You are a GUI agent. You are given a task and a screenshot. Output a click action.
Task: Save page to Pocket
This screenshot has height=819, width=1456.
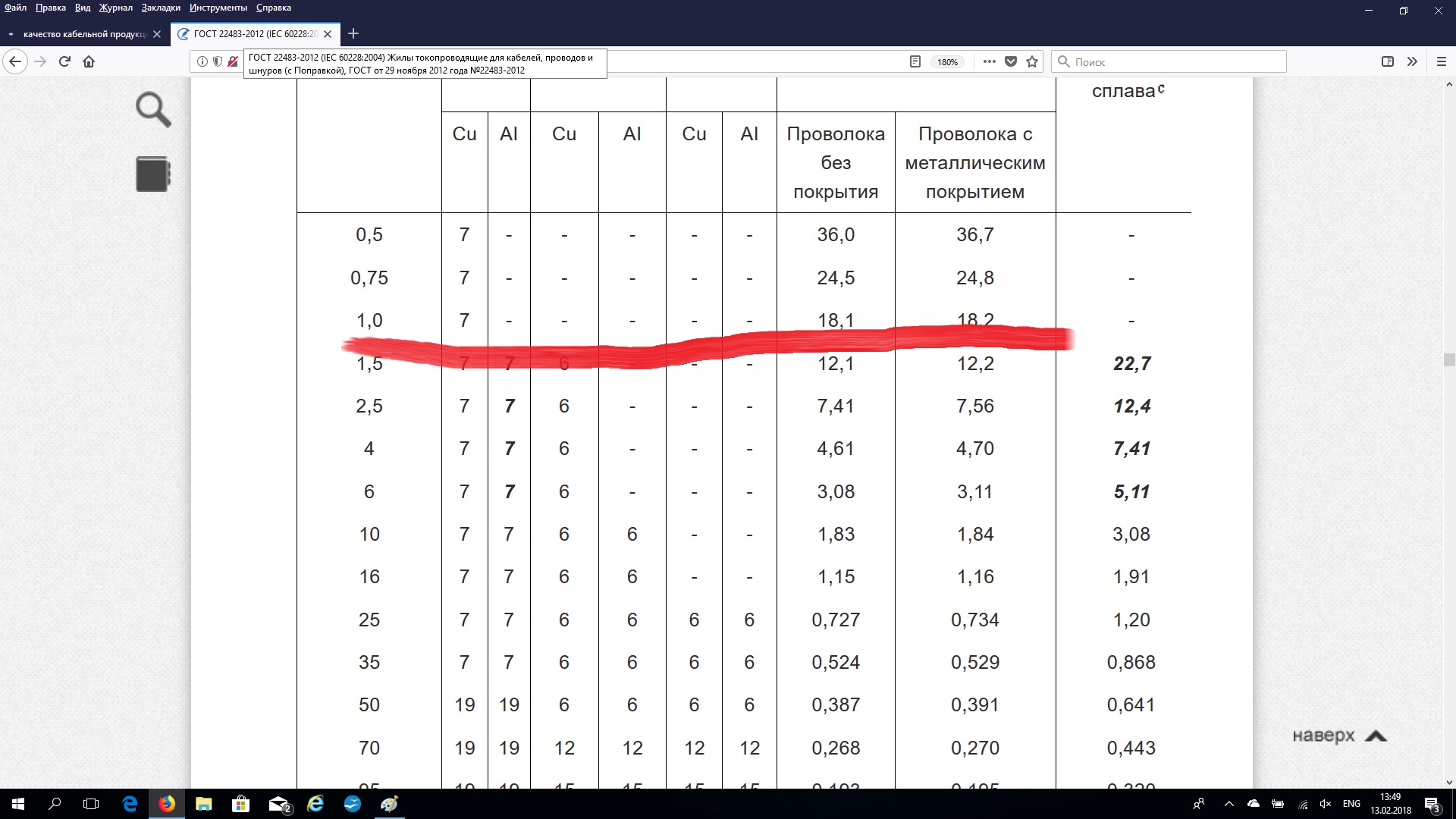coord(1011,61)
